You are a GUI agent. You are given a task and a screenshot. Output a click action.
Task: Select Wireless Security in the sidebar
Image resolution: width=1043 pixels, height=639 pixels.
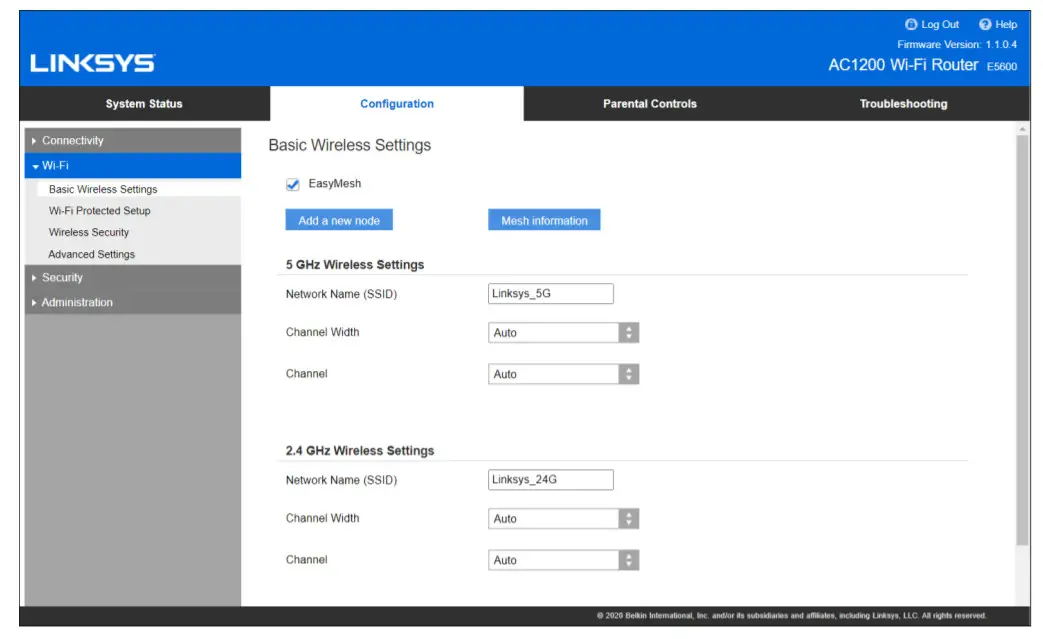(88, 232)
